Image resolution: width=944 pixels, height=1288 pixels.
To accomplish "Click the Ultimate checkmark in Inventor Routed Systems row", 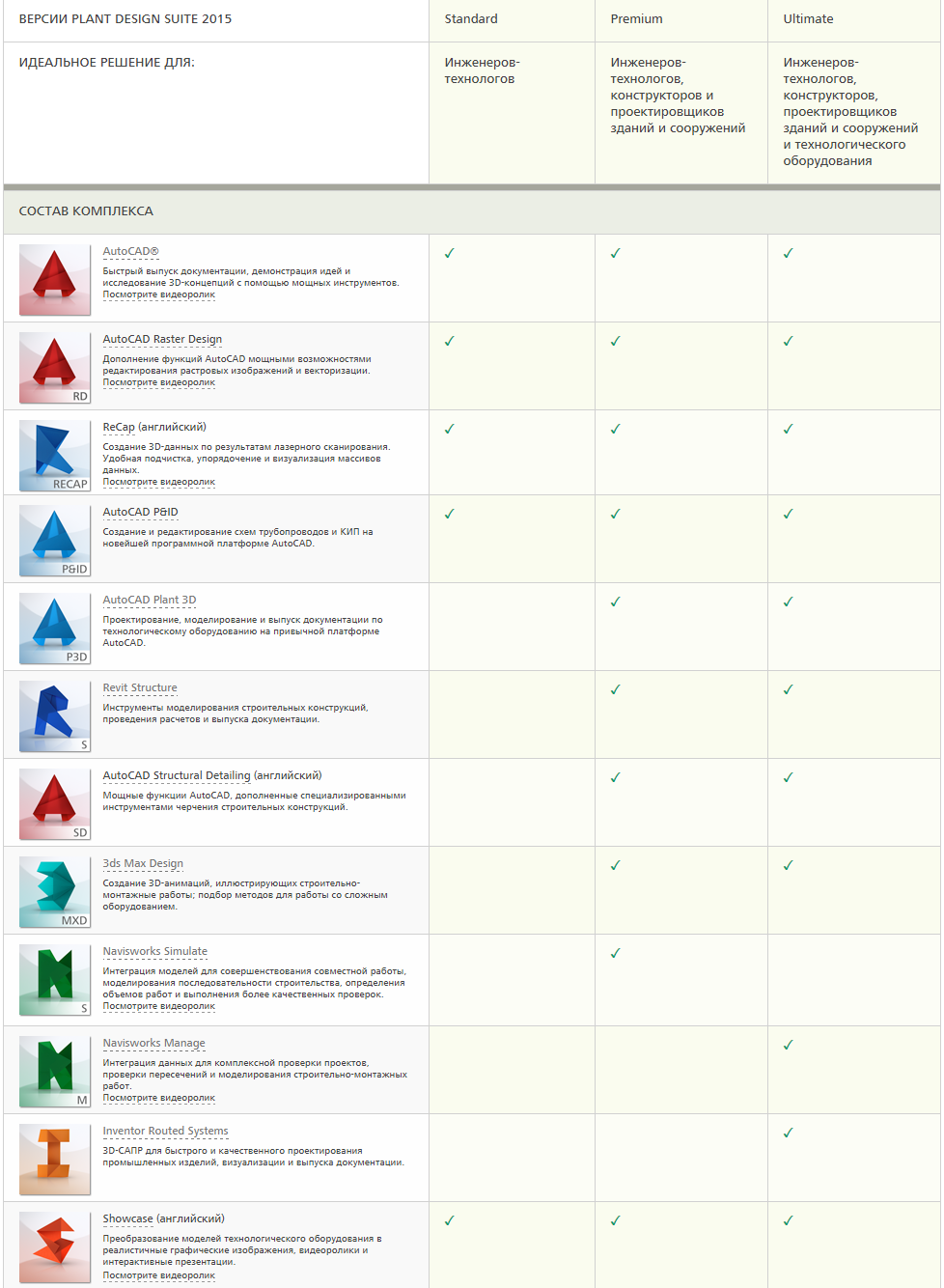I will pyautogui.click(x=789, y=1133).
